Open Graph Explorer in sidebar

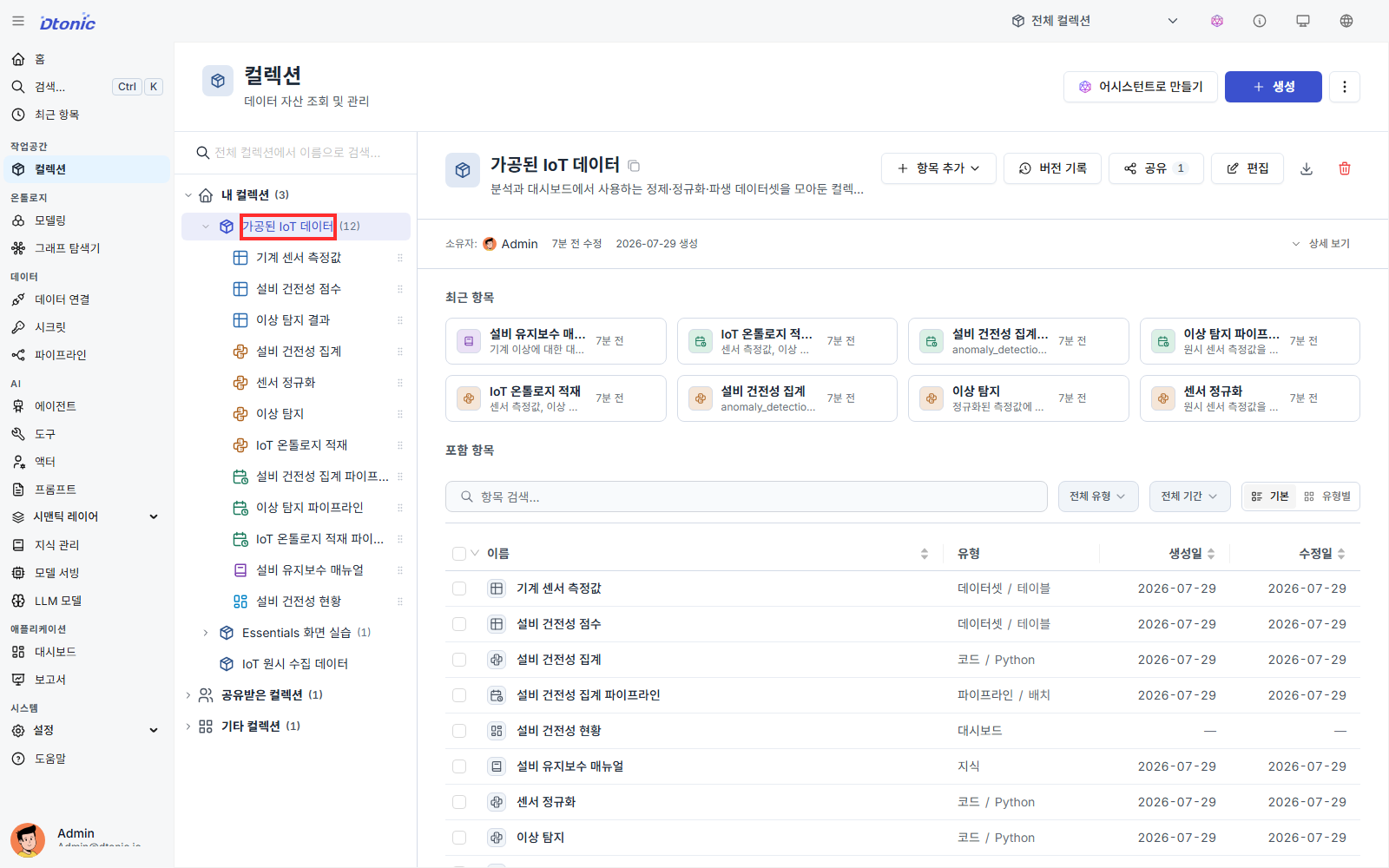point(85,248)
